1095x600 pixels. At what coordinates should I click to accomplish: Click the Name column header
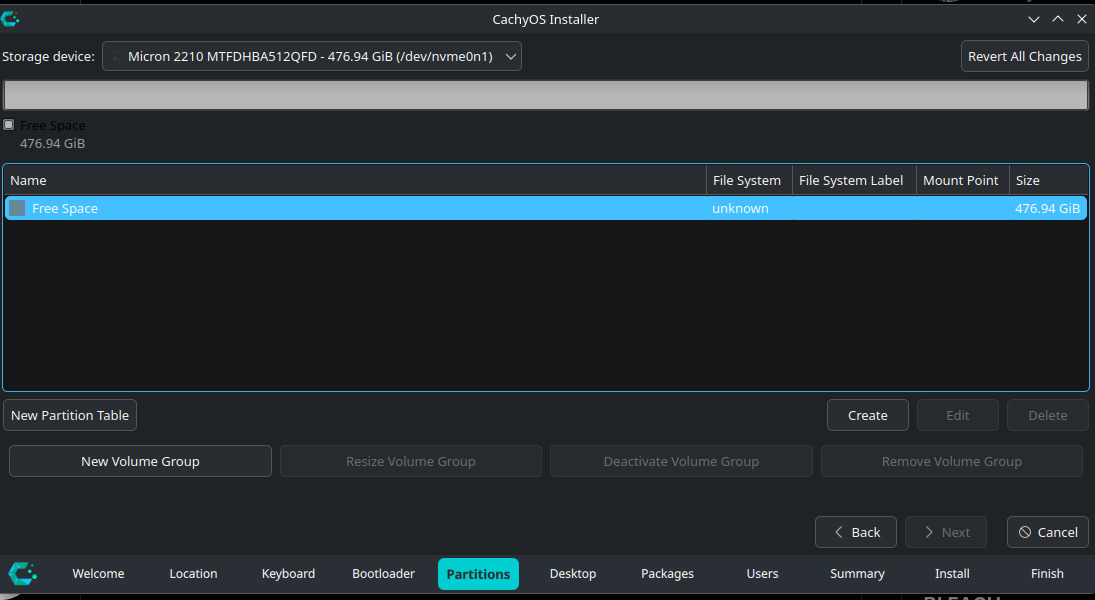pyautogui.click(x=355, y=180)
